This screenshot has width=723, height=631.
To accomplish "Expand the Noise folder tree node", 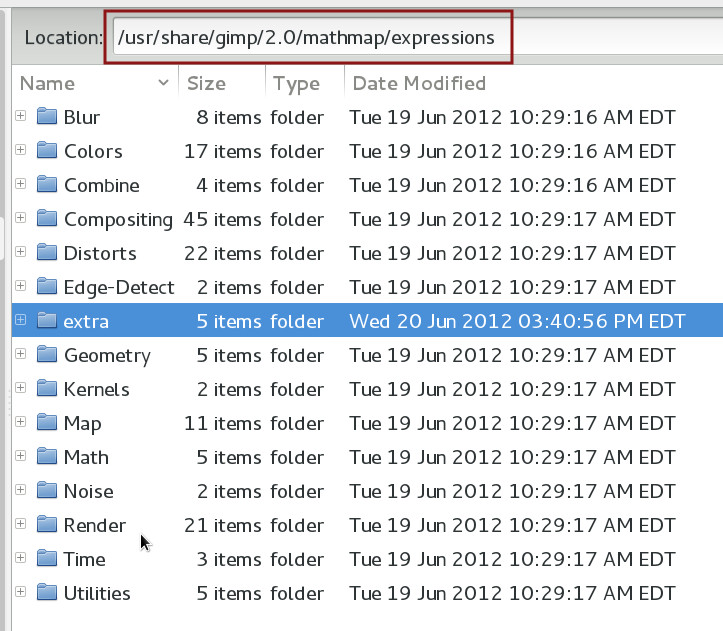I will pos(20,490).
